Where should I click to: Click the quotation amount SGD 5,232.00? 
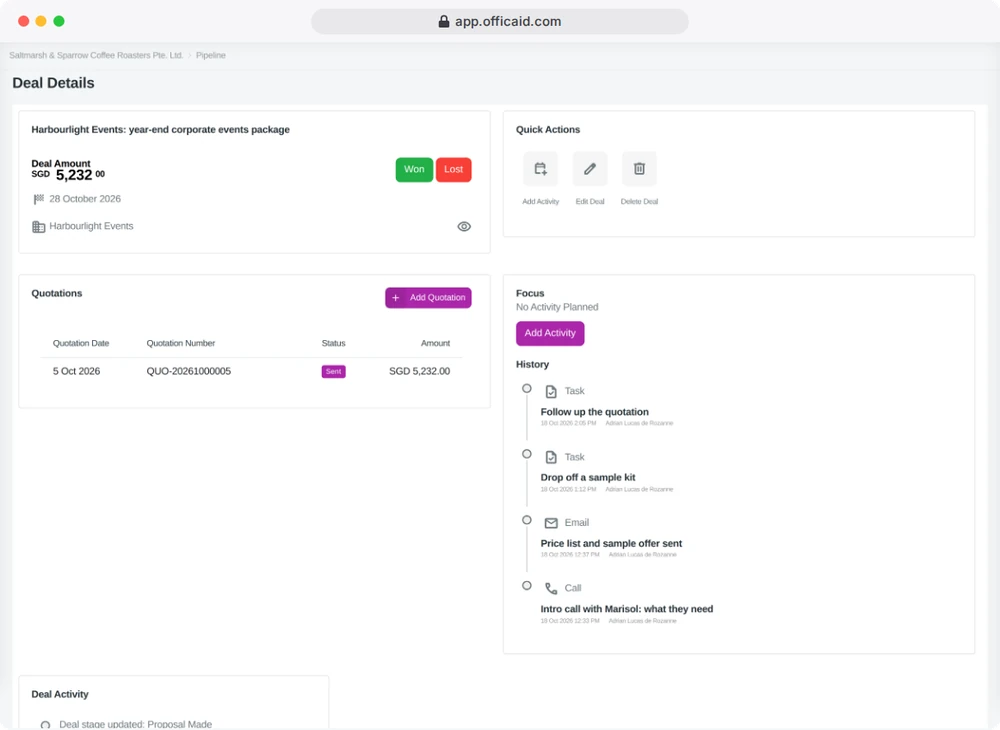tap(420, 371)
